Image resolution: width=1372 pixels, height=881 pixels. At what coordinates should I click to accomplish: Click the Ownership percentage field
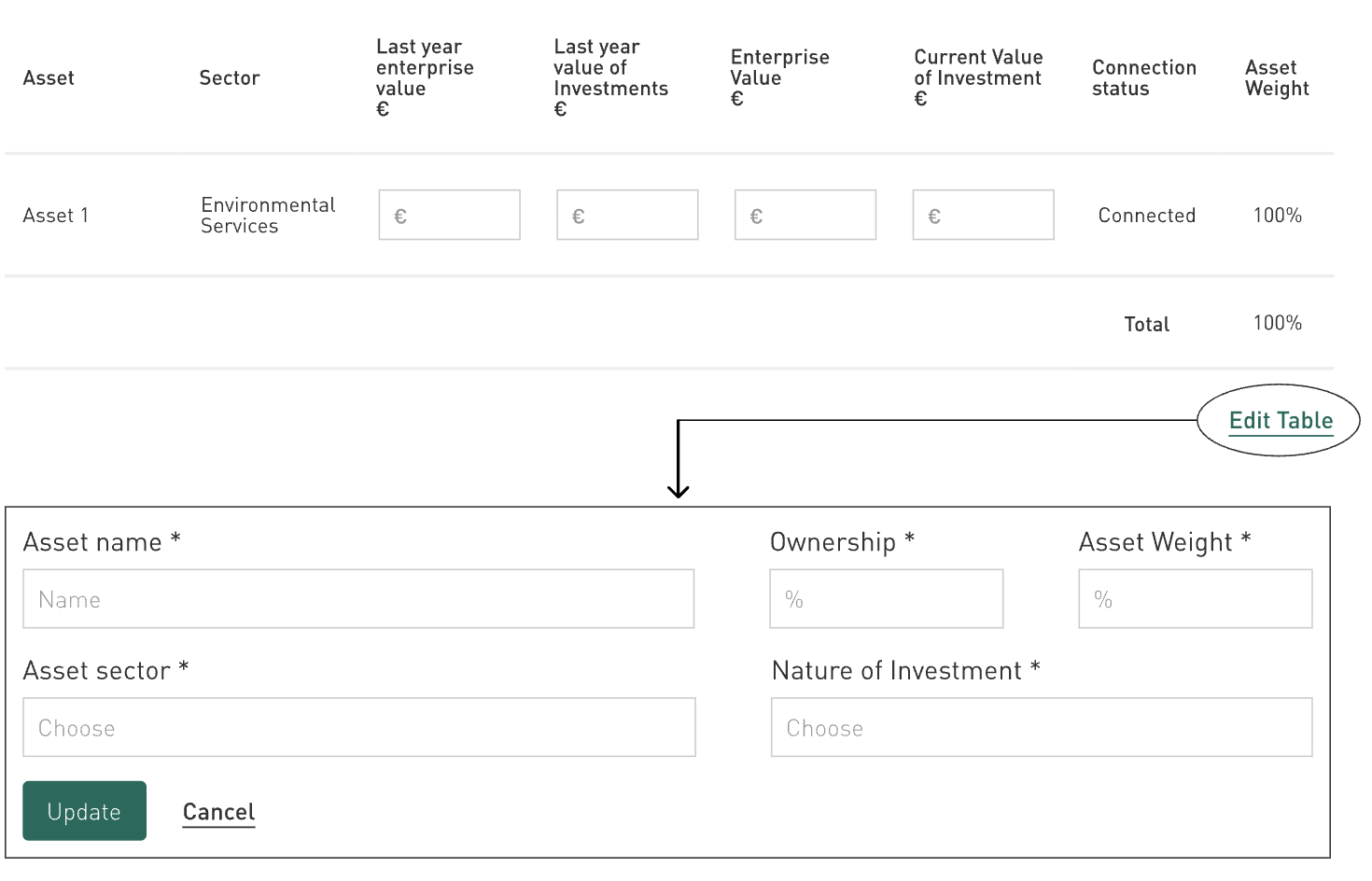coord(886,599)
